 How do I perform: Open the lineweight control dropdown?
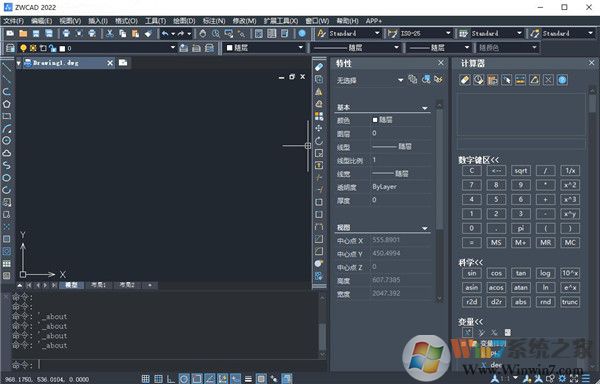pos(467,47)
